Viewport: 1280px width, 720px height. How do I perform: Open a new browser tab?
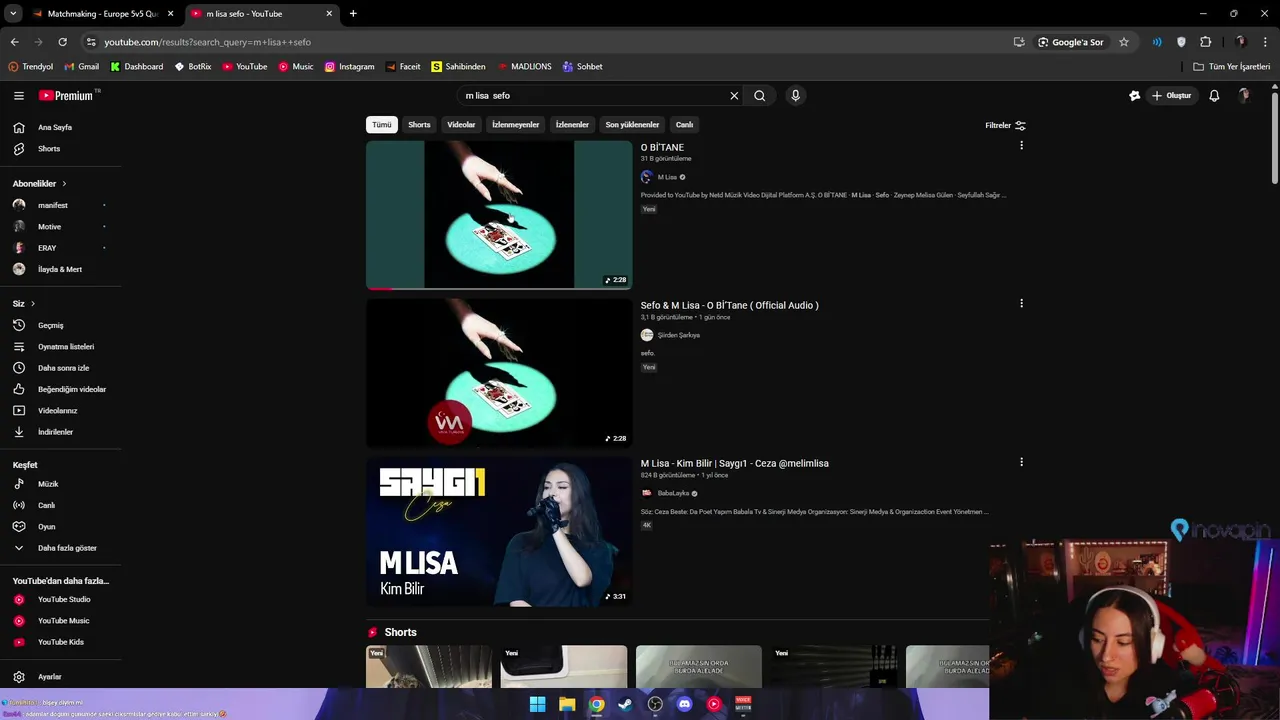[353, 14]
